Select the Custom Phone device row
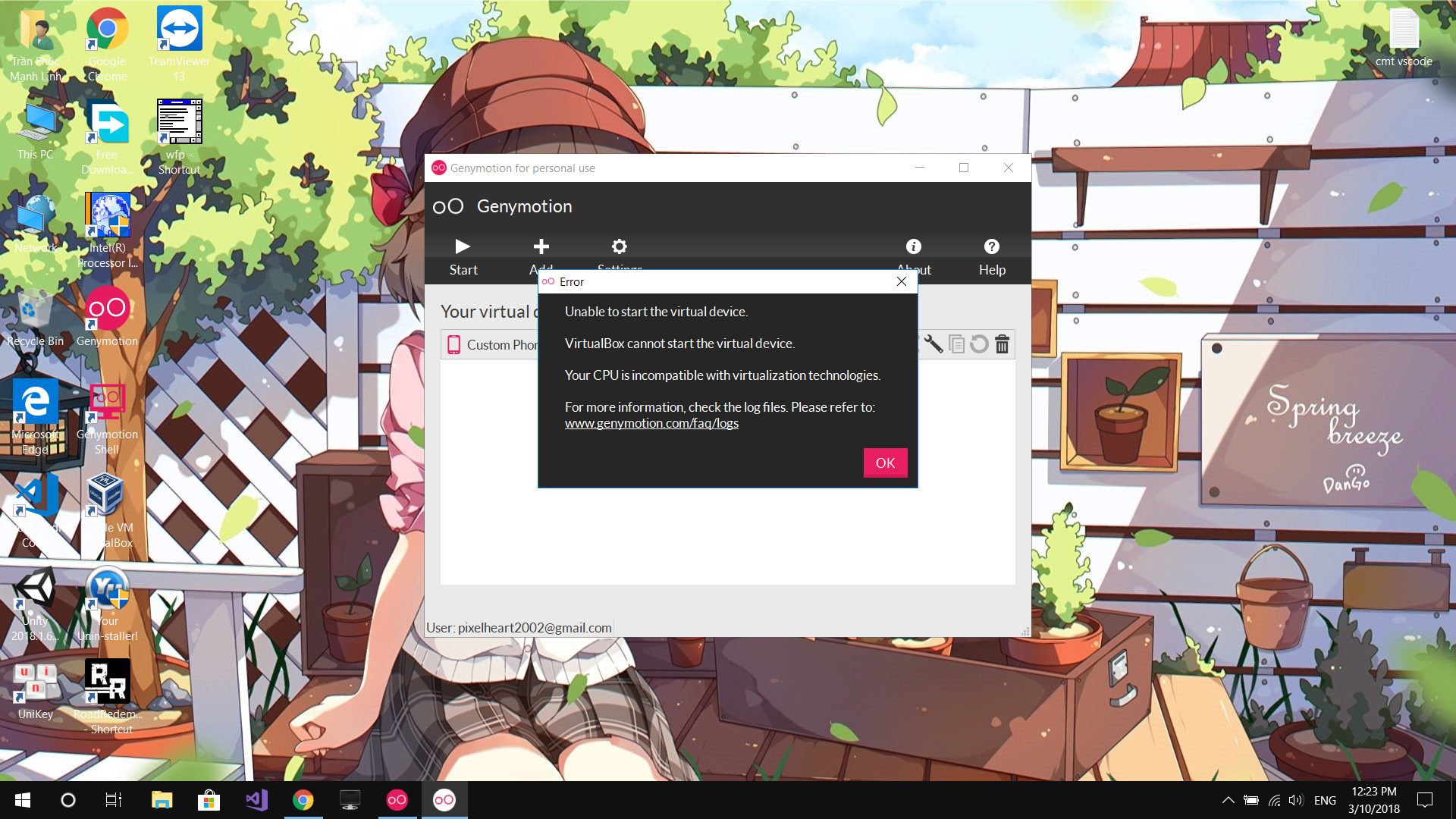The width and height of the screenshot is (1456, 819). click(727, 344)
